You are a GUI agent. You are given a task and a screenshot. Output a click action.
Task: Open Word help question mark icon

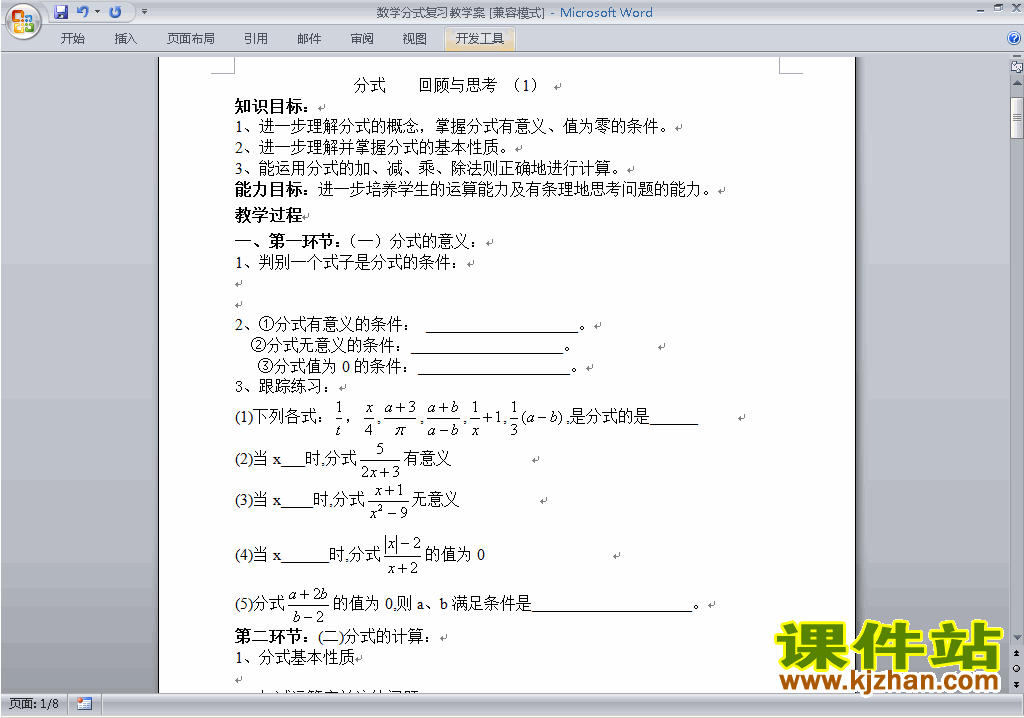coord(1014,39)
